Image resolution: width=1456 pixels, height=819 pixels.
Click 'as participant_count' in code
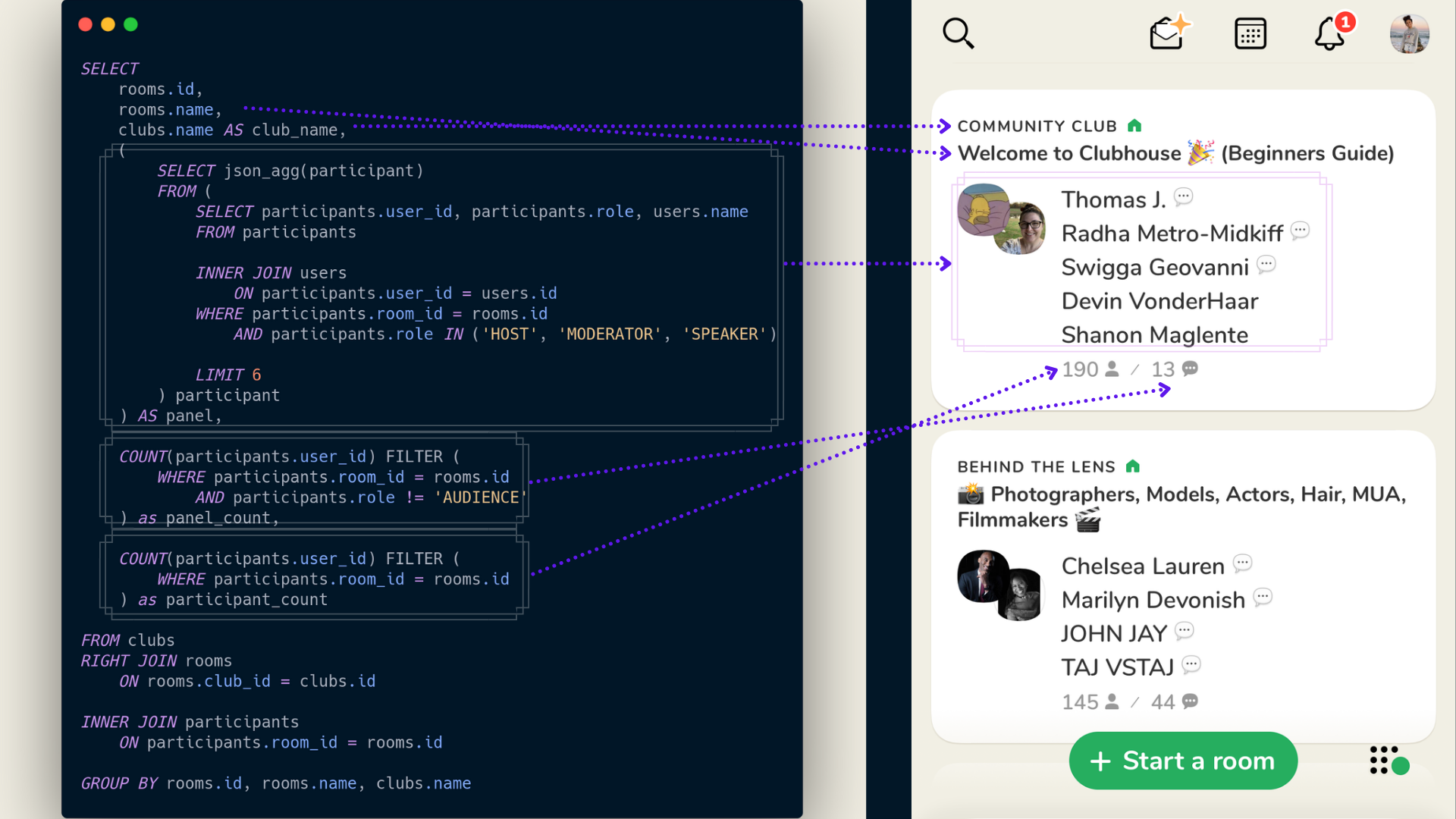click(x=233, y=600)
